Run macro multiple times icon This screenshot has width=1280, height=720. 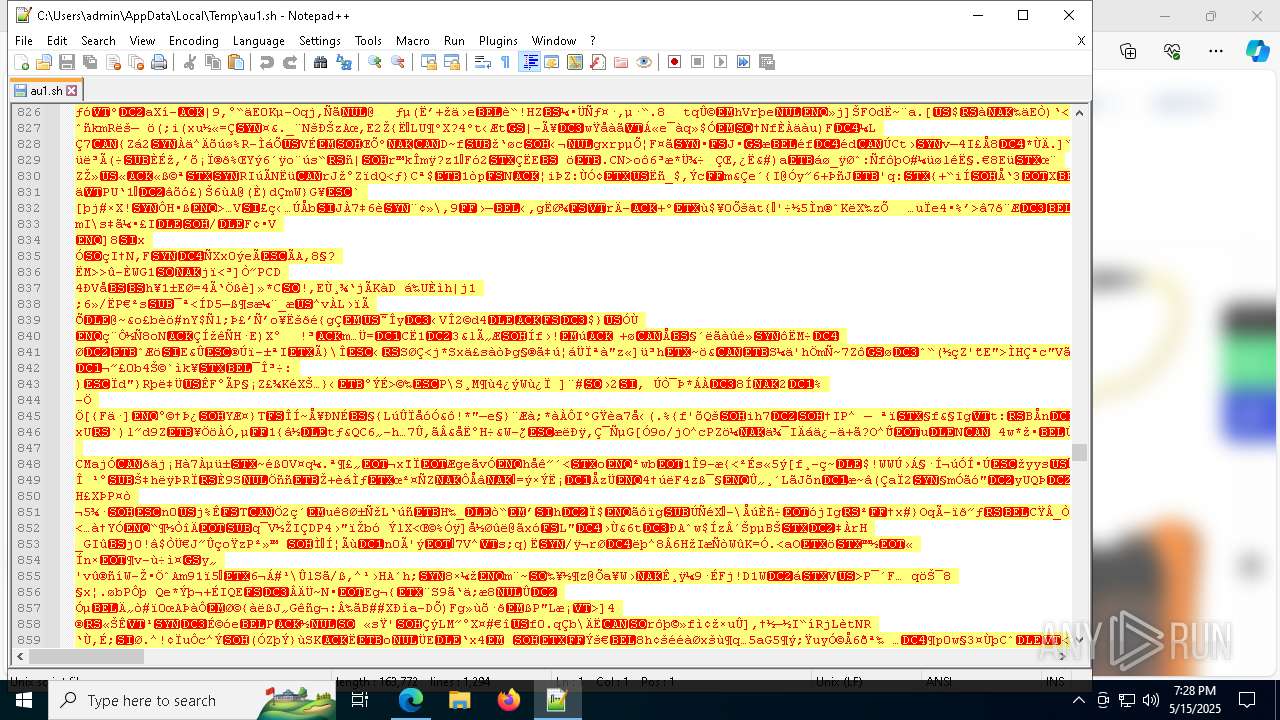[744, 62]
